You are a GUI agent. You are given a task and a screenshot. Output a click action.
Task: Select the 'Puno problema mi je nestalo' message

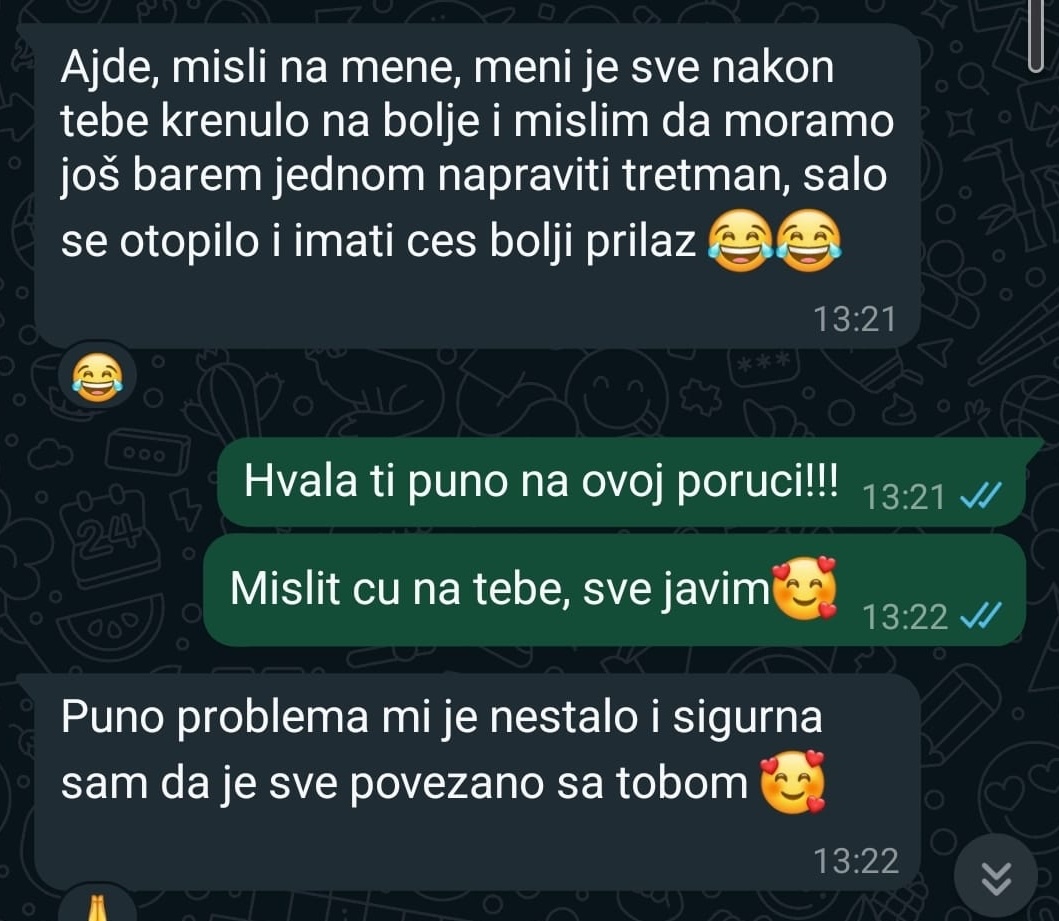477,782
